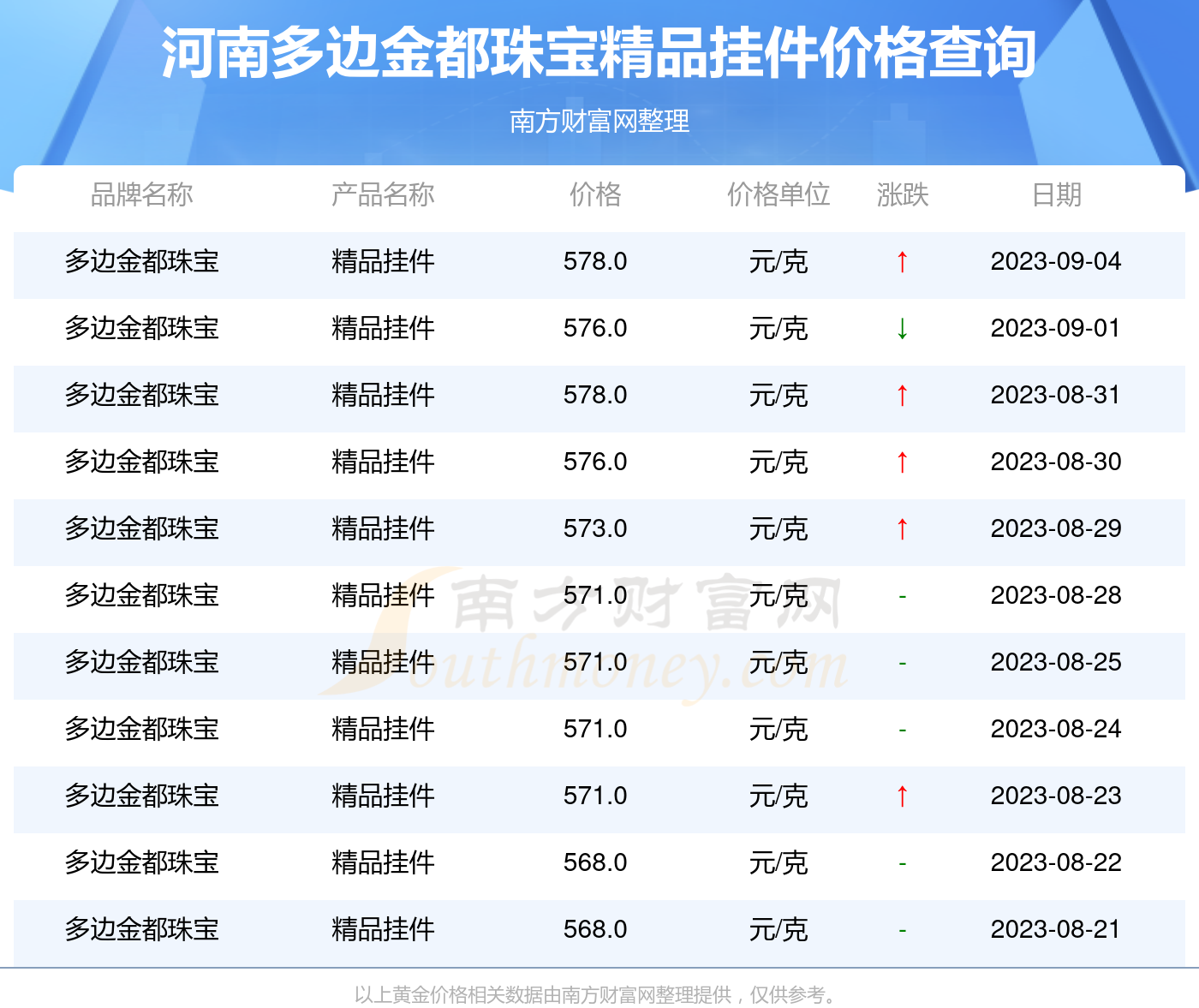Click the subtitle 南方财富网整理
The width and height of the screenshot is (1199, 1008).
[599, 121]
